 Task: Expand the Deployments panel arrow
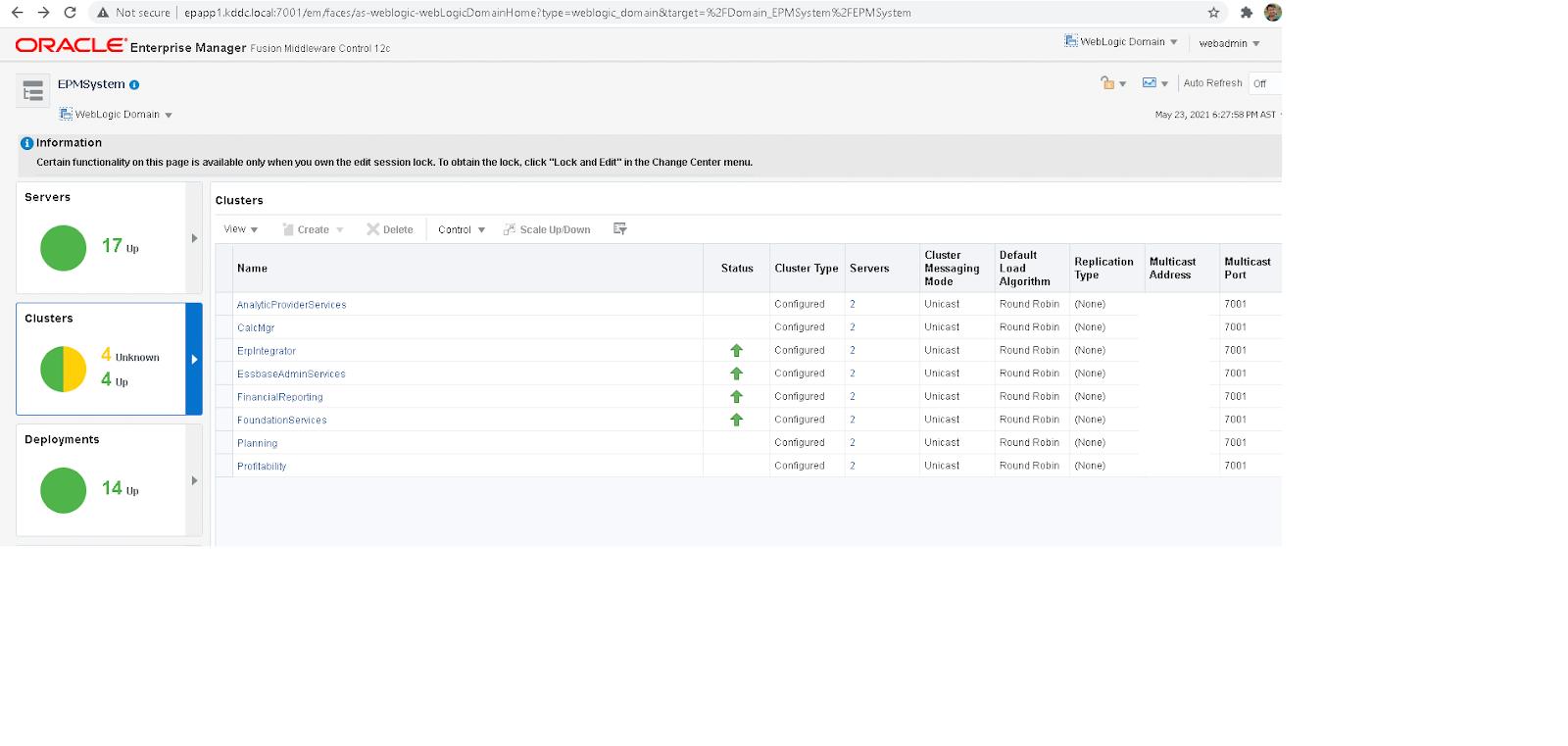(x=194, y=480)
